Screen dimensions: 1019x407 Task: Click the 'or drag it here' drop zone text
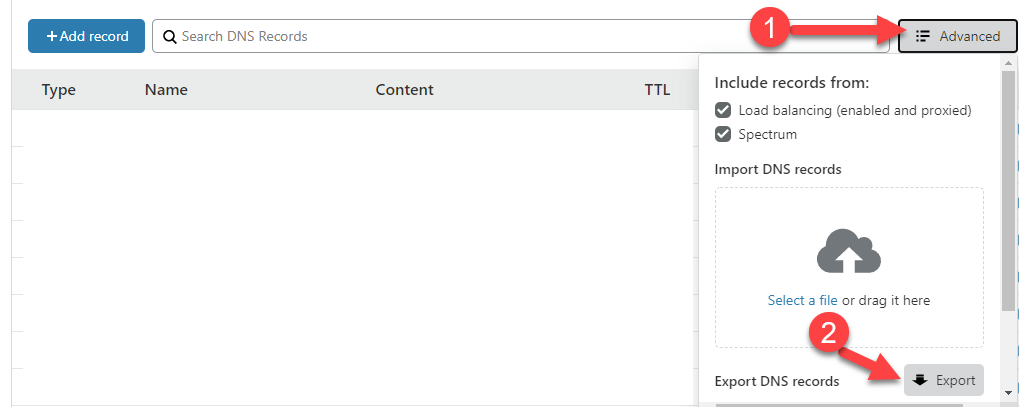pos(886,300)
